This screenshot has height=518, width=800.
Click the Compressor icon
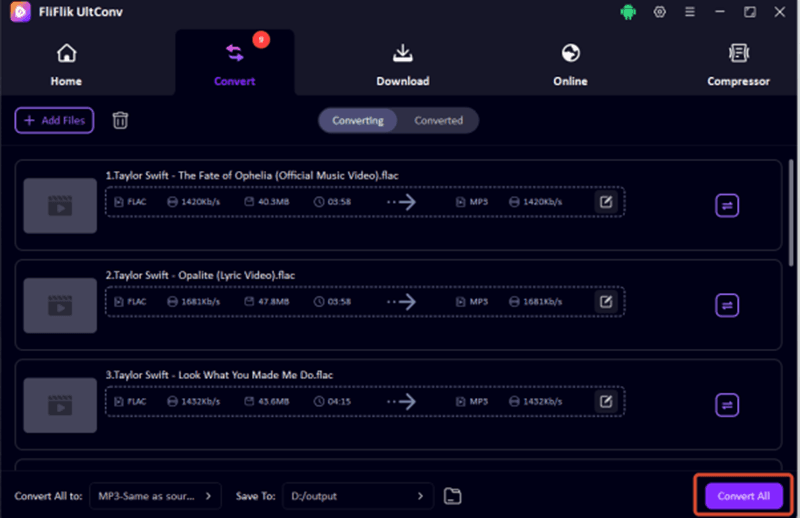738,53
